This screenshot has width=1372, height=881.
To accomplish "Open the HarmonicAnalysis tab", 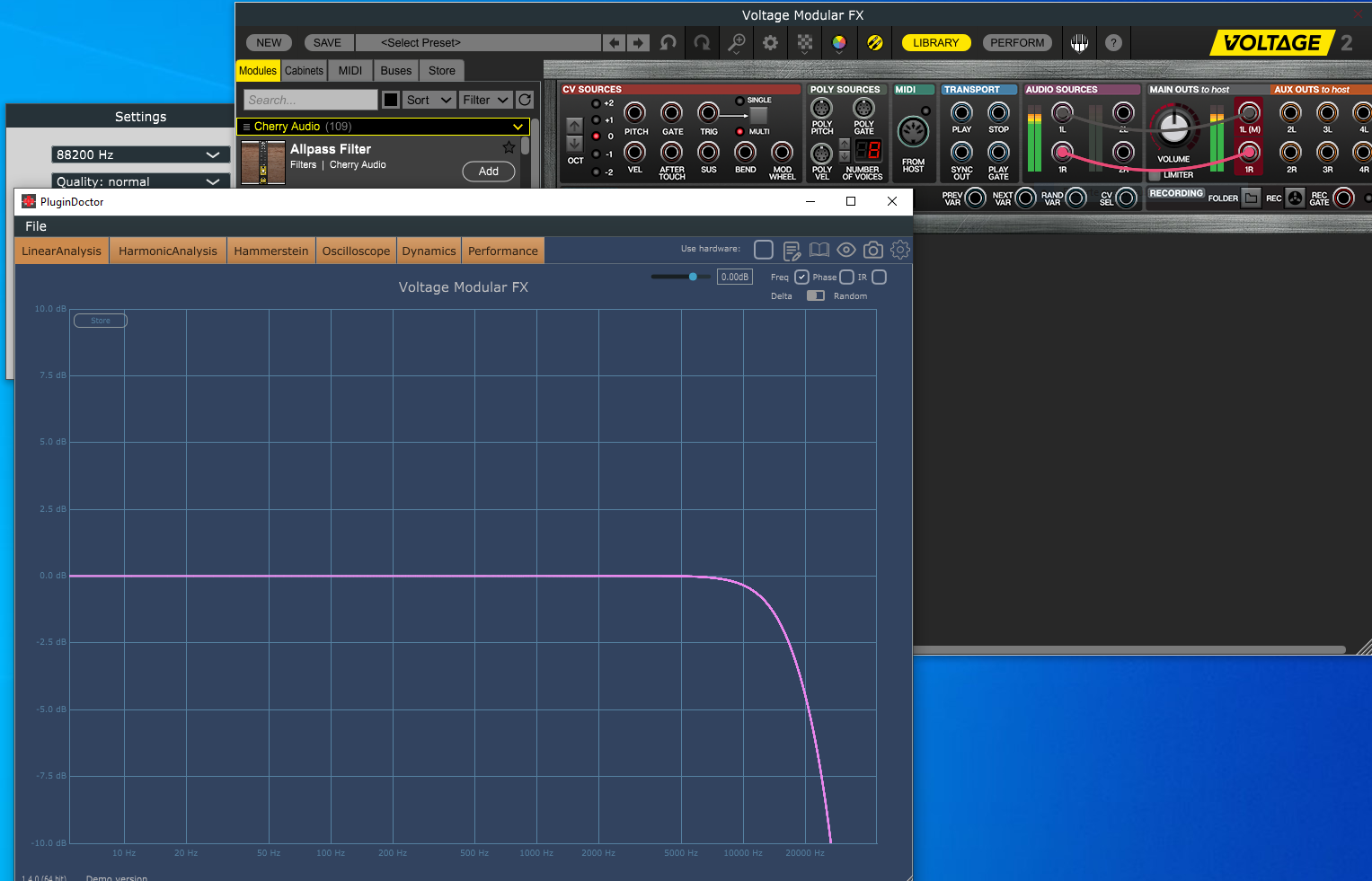I will (x=168, y=251).
